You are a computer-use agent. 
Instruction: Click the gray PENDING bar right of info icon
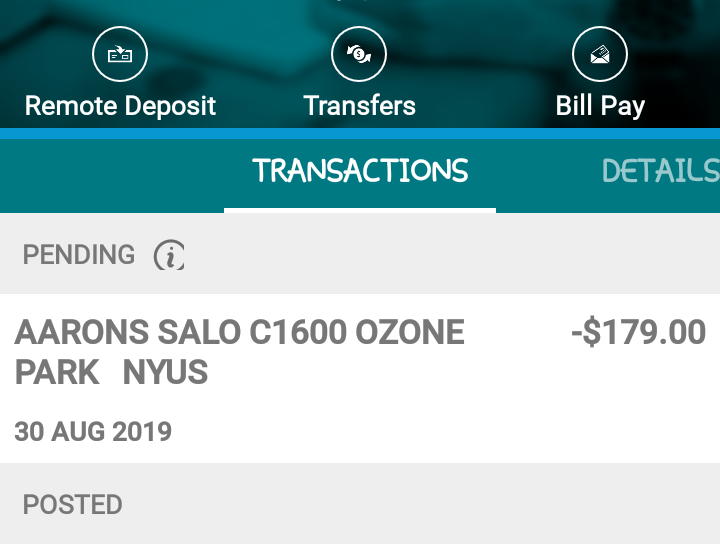(450, 255)
